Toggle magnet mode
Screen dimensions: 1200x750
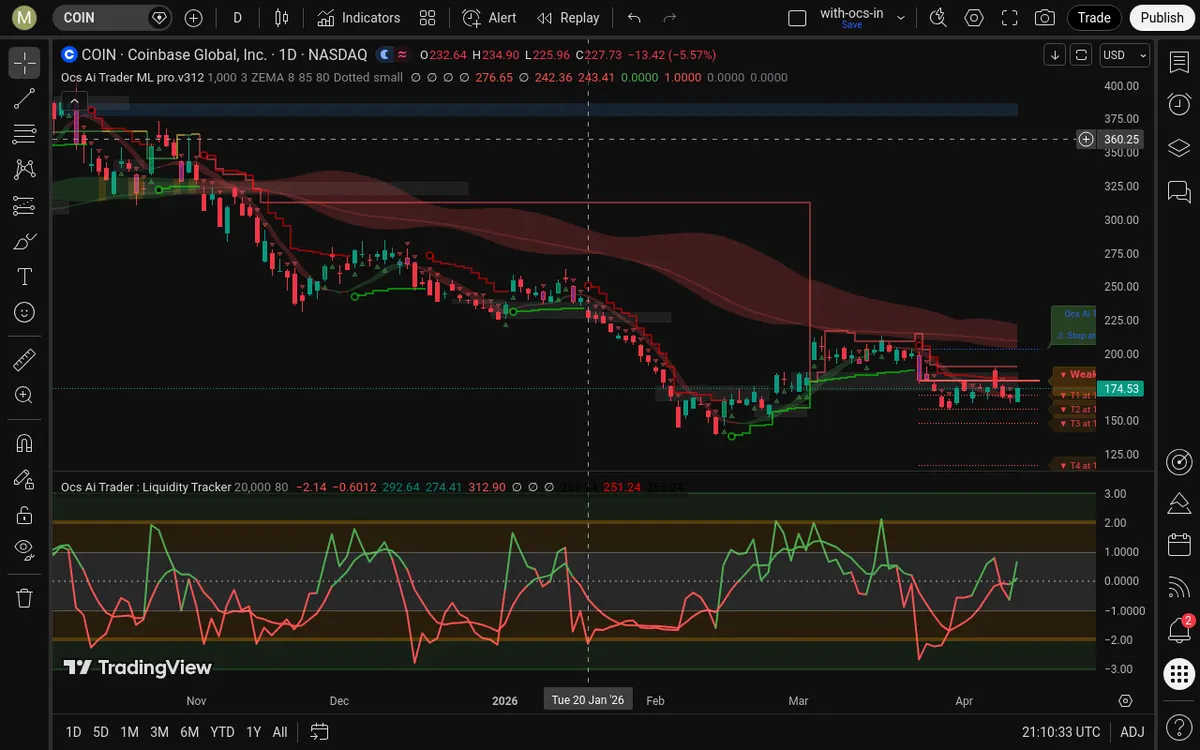point(25,443)
